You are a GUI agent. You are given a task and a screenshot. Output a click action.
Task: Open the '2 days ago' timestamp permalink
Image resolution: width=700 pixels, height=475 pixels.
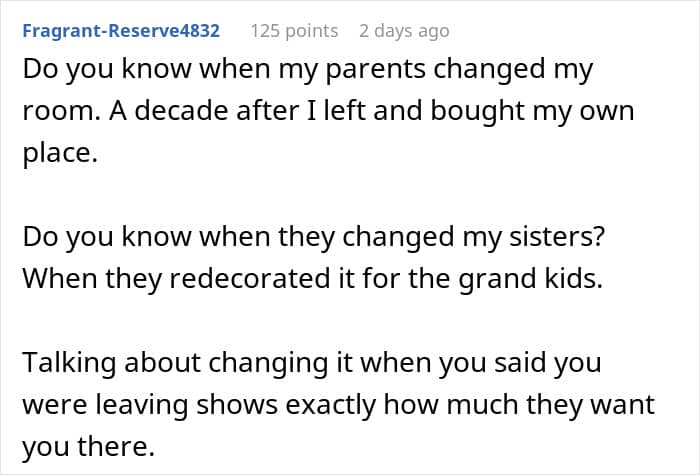point(404,31)
